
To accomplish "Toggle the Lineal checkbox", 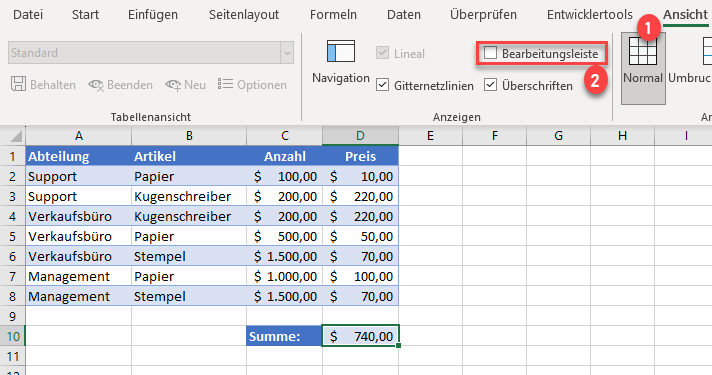I will [x=382, y=53].
